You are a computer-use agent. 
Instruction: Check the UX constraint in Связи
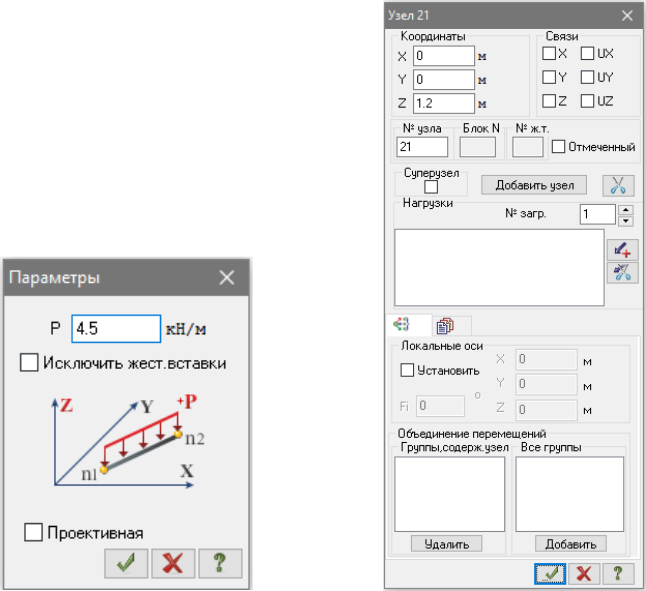click(588, 53)
